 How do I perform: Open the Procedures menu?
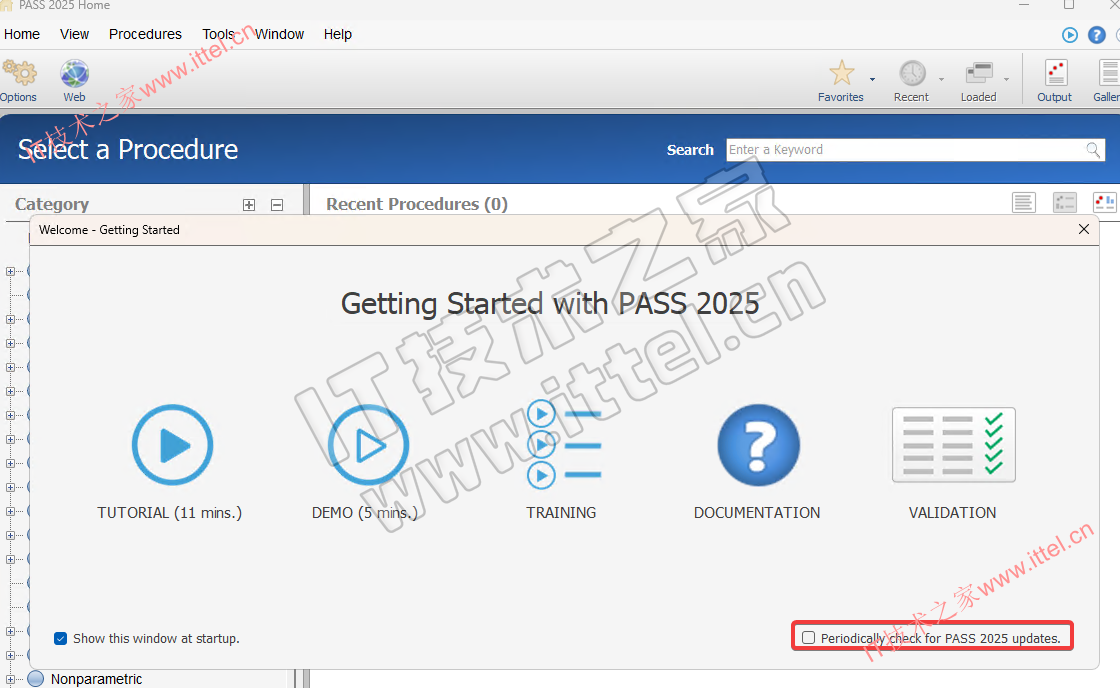(145, 34)
